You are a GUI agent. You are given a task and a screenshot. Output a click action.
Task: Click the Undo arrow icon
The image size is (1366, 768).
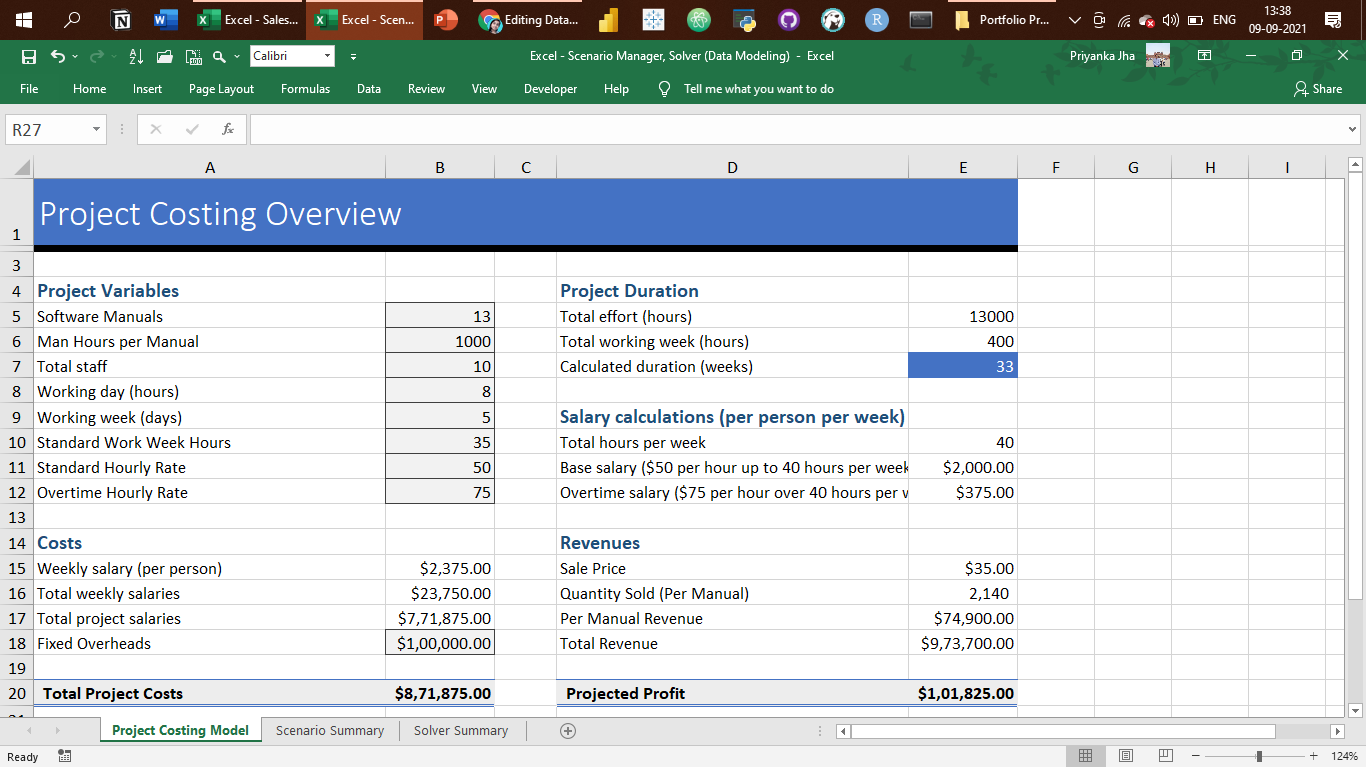[x=58, y=56]
